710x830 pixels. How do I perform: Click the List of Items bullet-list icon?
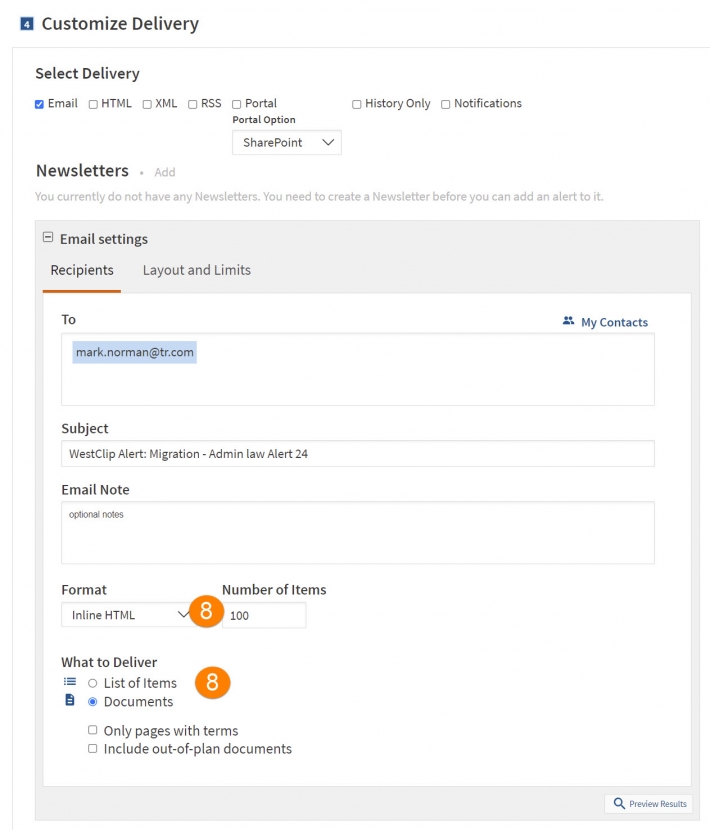click(70, 682)
